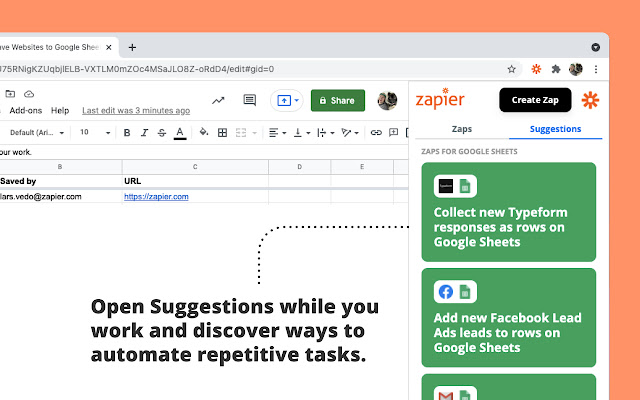Open the font family dropdown Default (Ari...)
The image size is (640, 400).
point(37,133)
